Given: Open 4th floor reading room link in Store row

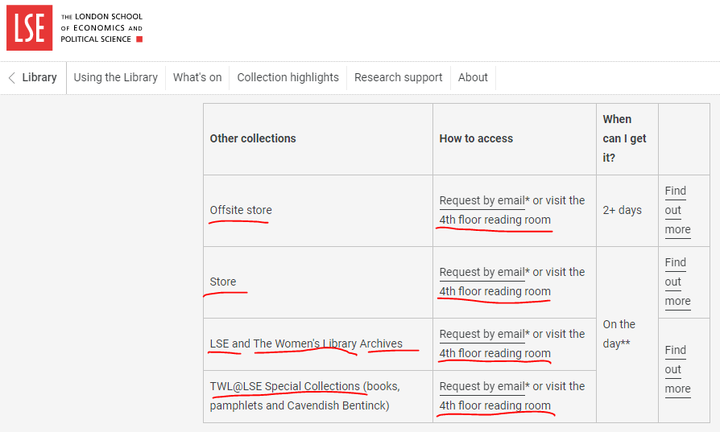Looking at the screenshot, I should click(495, 292).
